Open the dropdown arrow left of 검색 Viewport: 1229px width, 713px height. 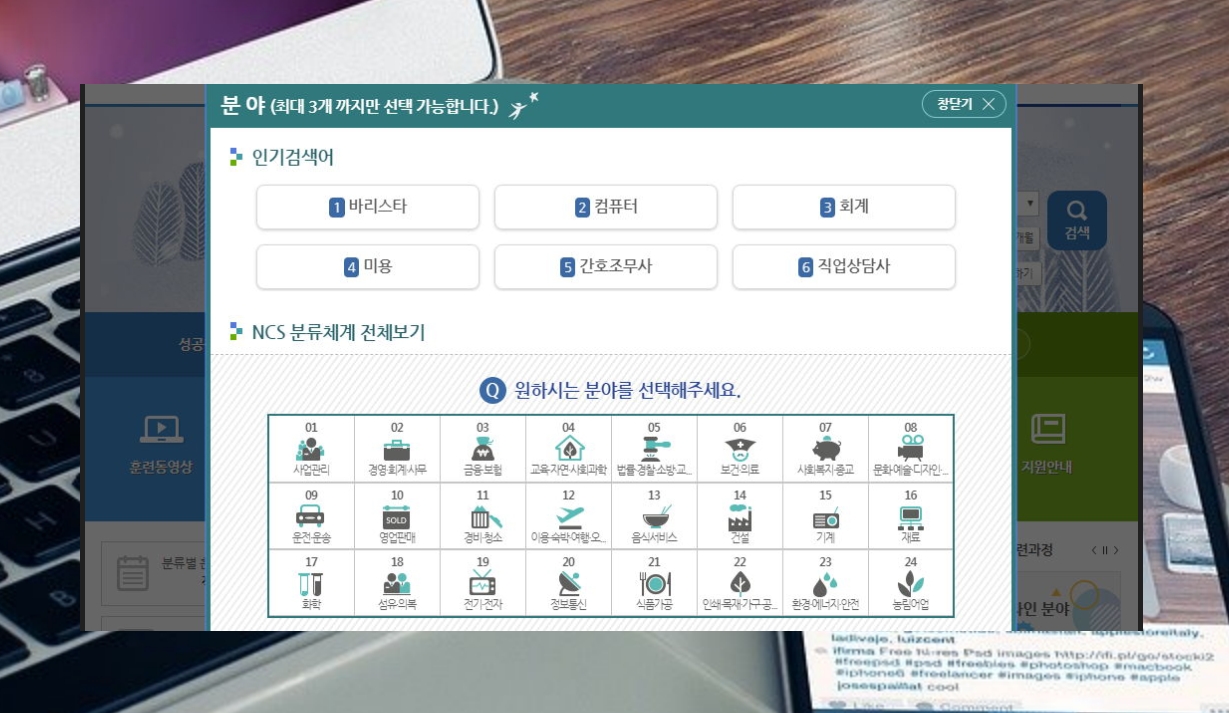click(x=1030, y=204)
